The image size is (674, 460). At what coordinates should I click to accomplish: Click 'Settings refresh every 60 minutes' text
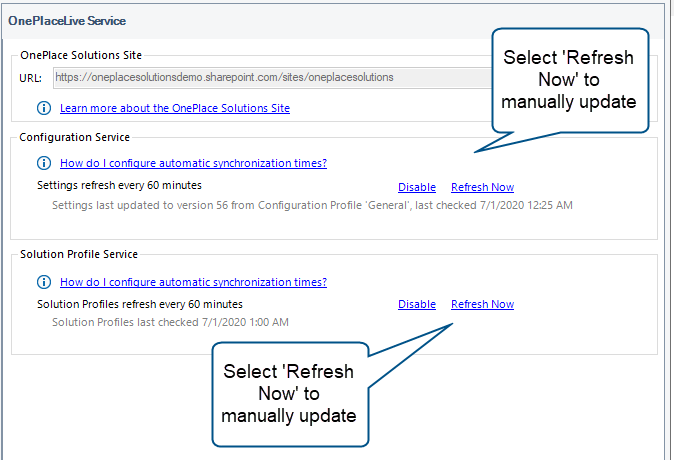119,186
